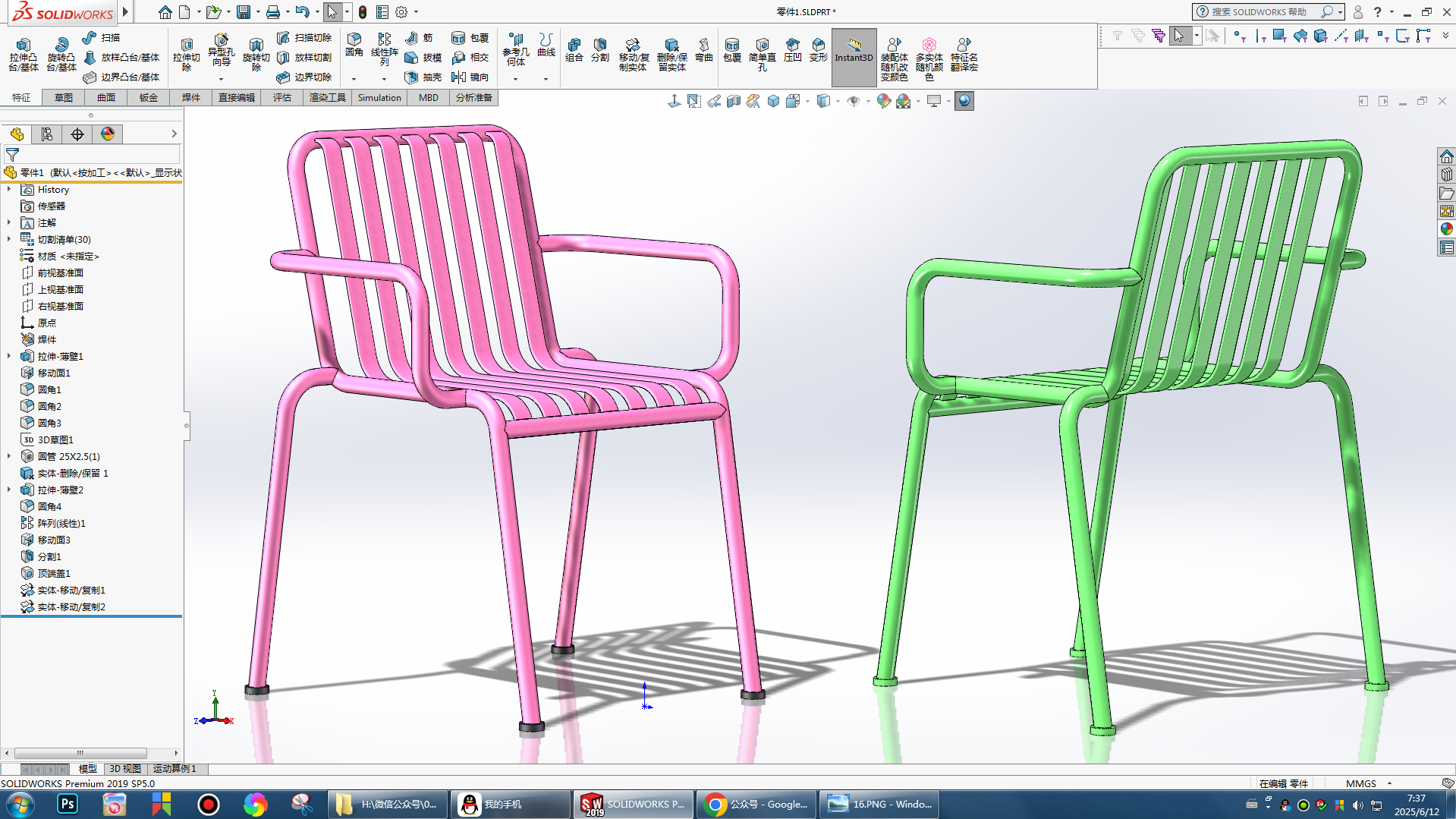
Task: Select the 圆角 fillet tool
Action: pyautogui.click(x=354, y=46)
